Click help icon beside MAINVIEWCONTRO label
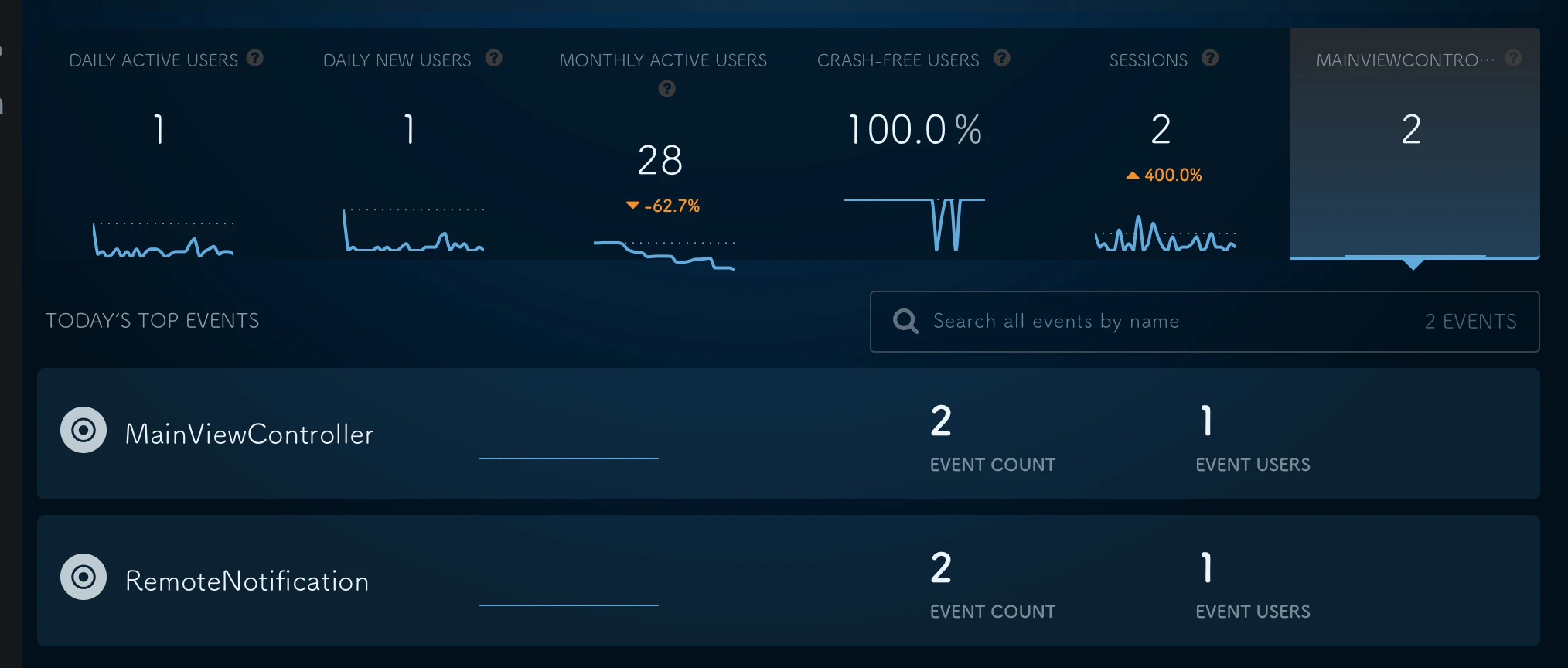Image resolution: width=1568 pixels, height=668 pixels. click(x=1514, y=58)
